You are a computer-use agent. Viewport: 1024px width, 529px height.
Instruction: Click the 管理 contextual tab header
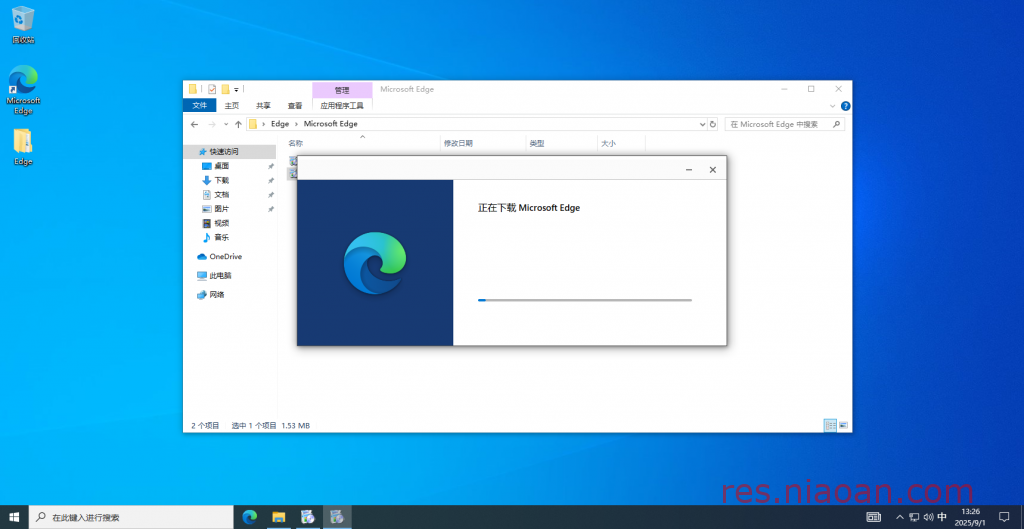[x=342, y=90]
